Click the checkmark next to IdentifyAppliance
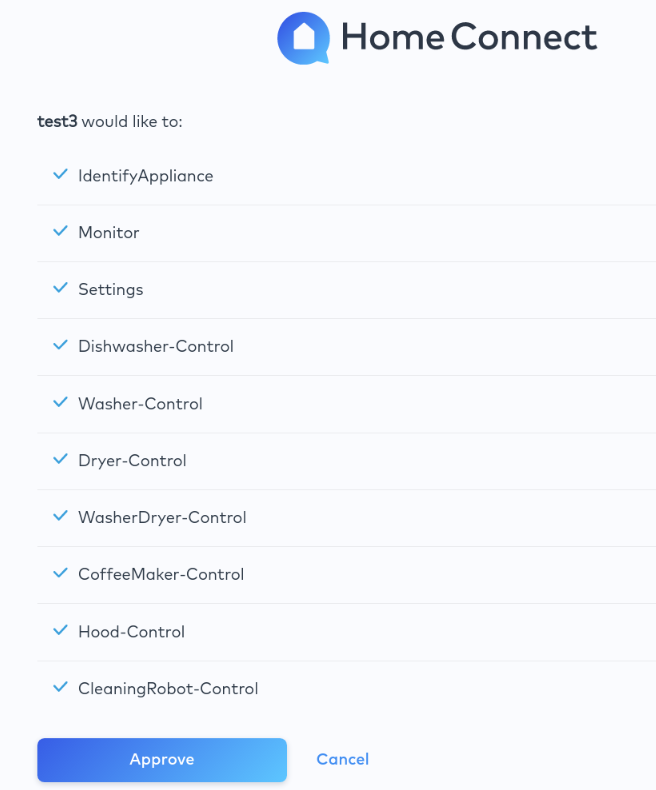 click(x=59, y=175)
